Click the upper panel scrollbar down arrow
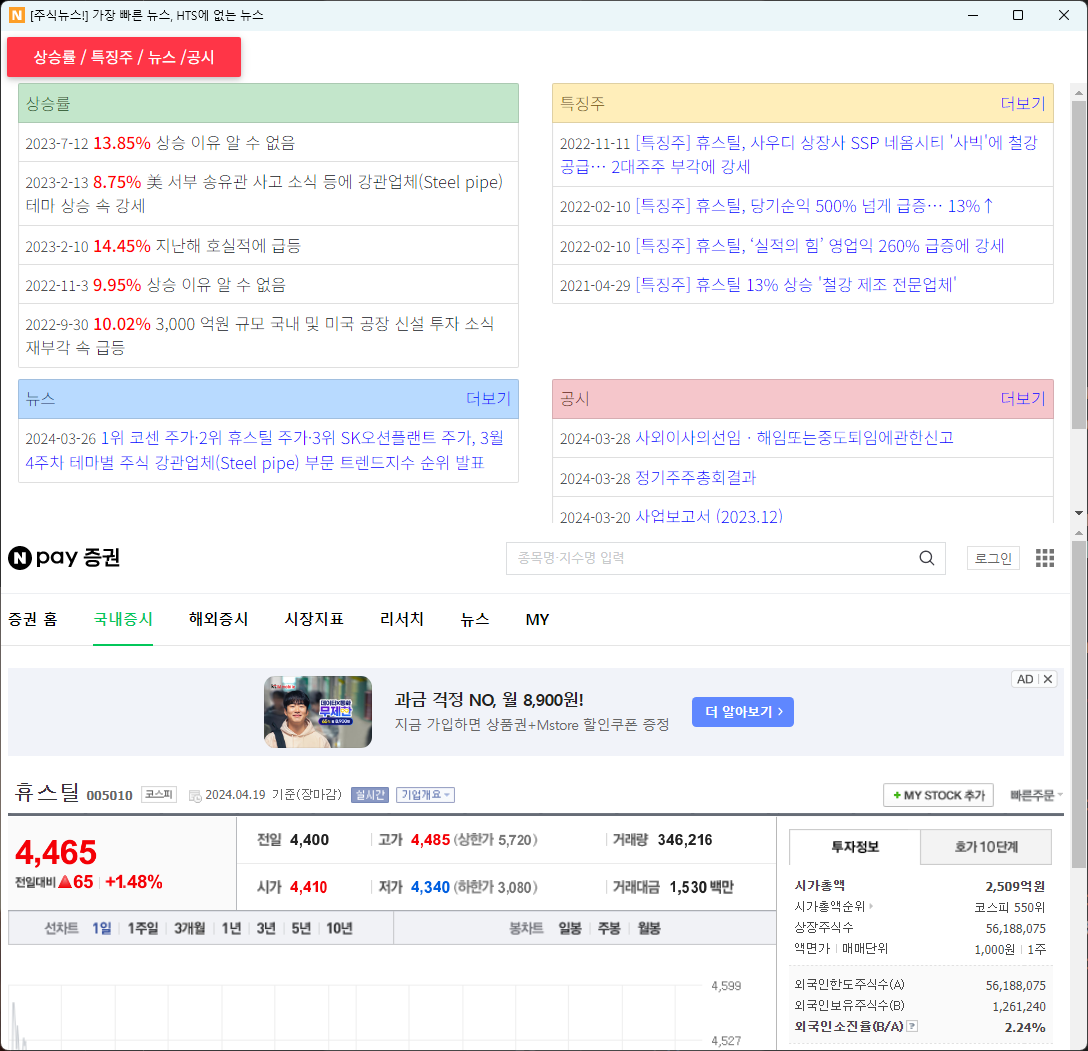Image resolution: width=1088 pixels, height=1051 pixels. pyautogui.click(x=1079, y=513)
